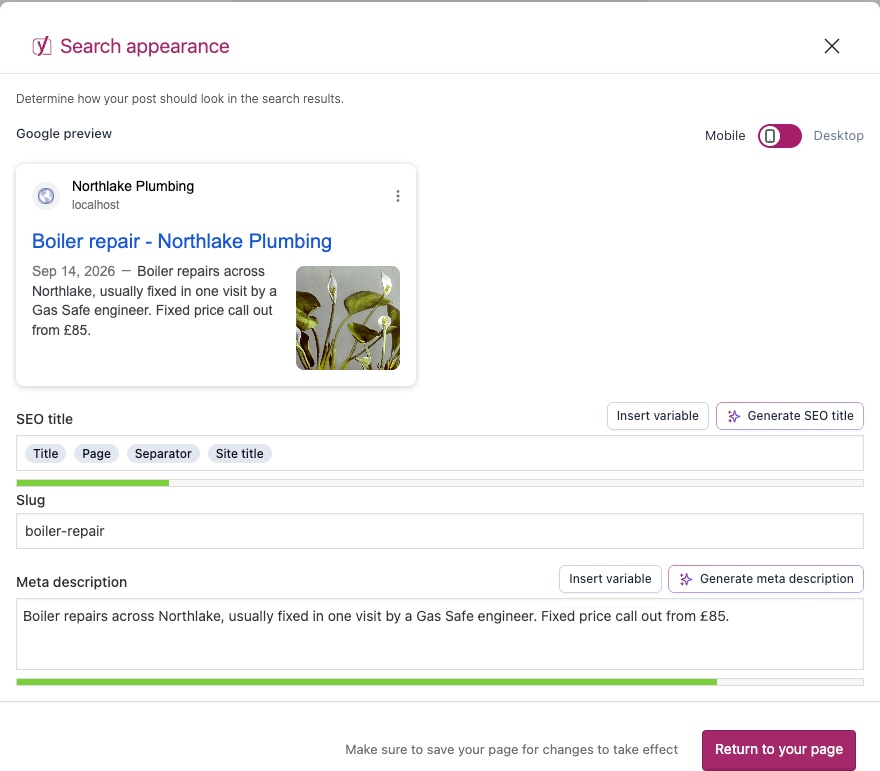Click Insert variable for Meta description
The height and width of the screenshot is (771, 880).
[610, 579]
